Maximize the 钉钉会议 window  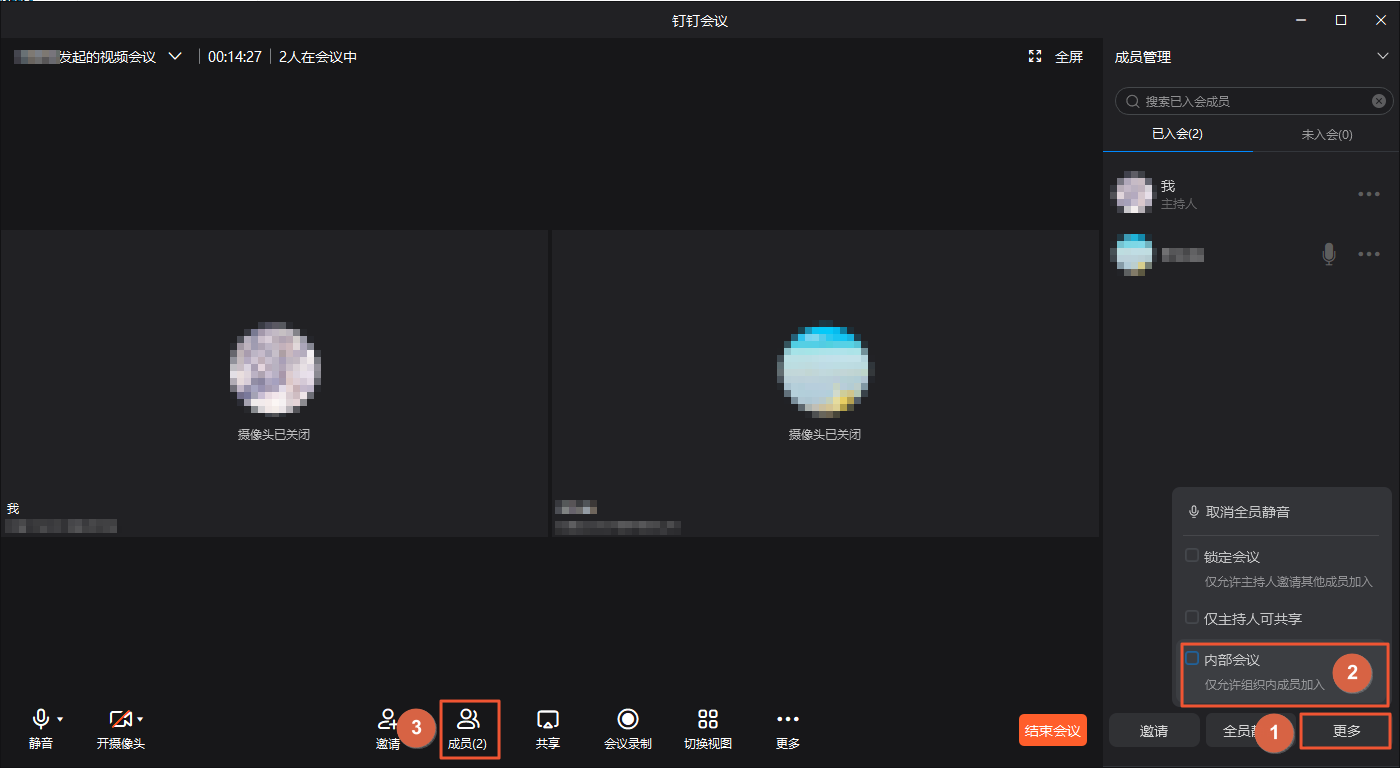[x=1341, y=19]
